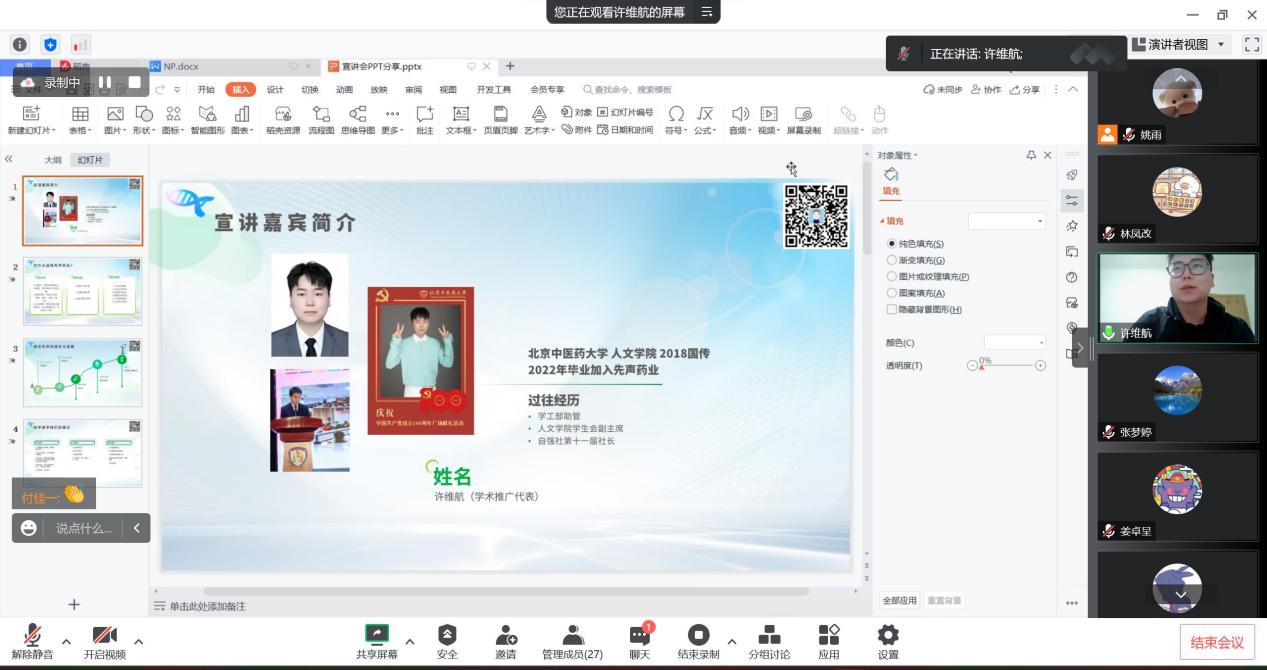Open 聊天 chat in the meeting toolbar
1267x670 pixels.
coord(639,641)
